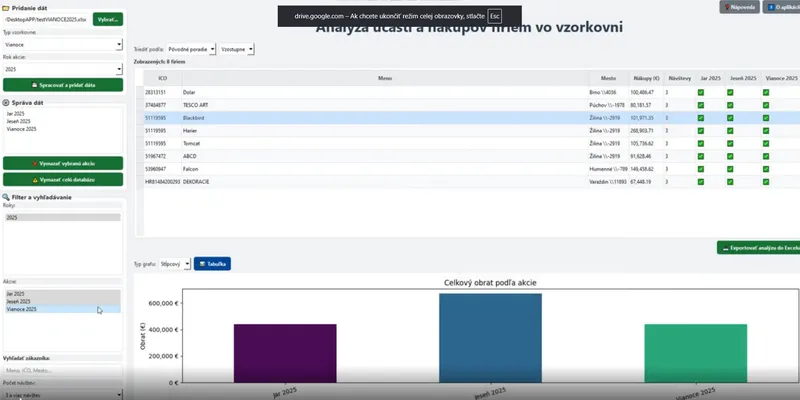Image resolution: width=800 pixels, height=400 pixels.
Task: Open the Typ vzorkovne dropdown showing Vianoce
Action: click(63, 44)
